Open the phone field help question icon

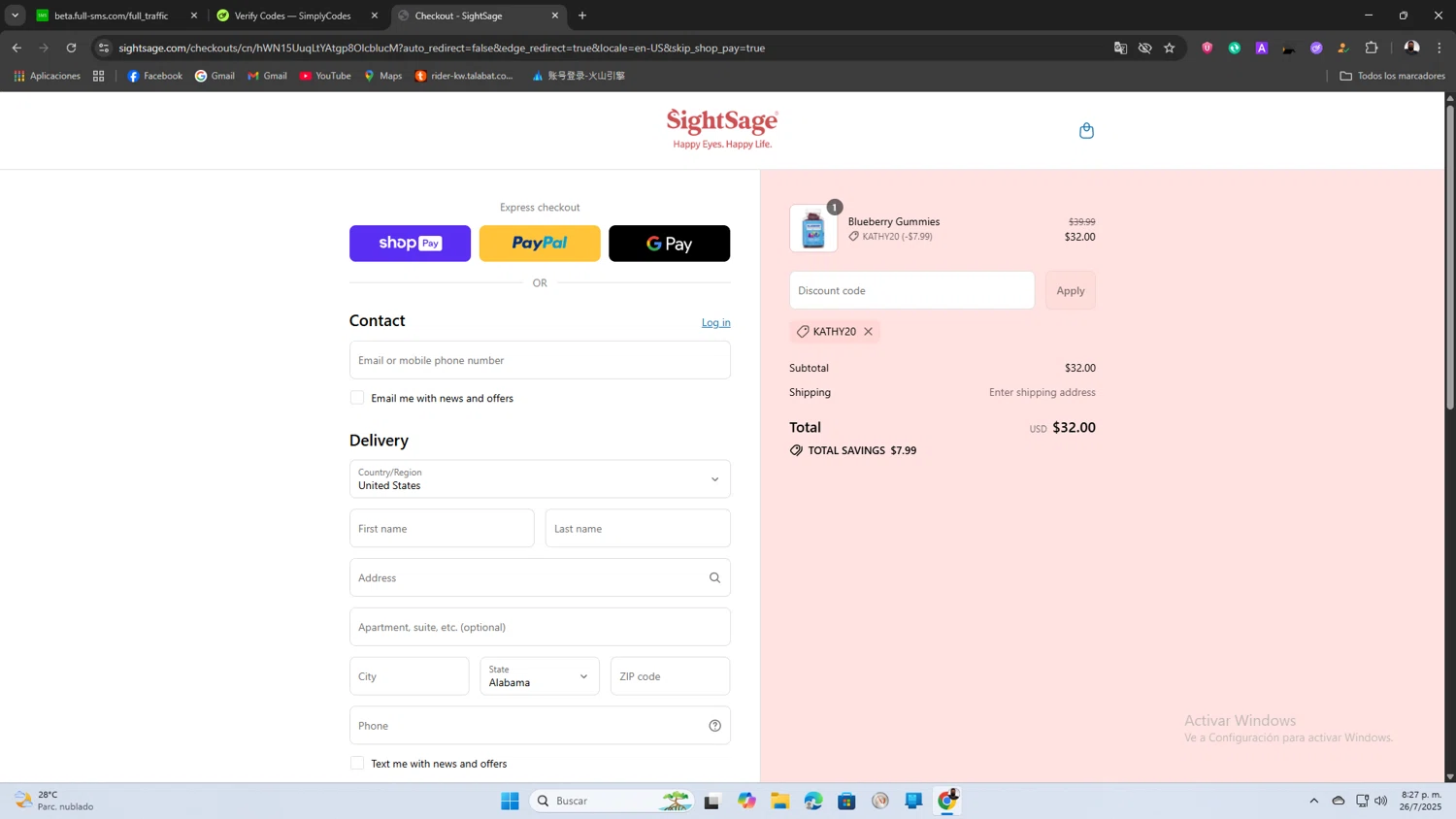(x=714, y=726)
